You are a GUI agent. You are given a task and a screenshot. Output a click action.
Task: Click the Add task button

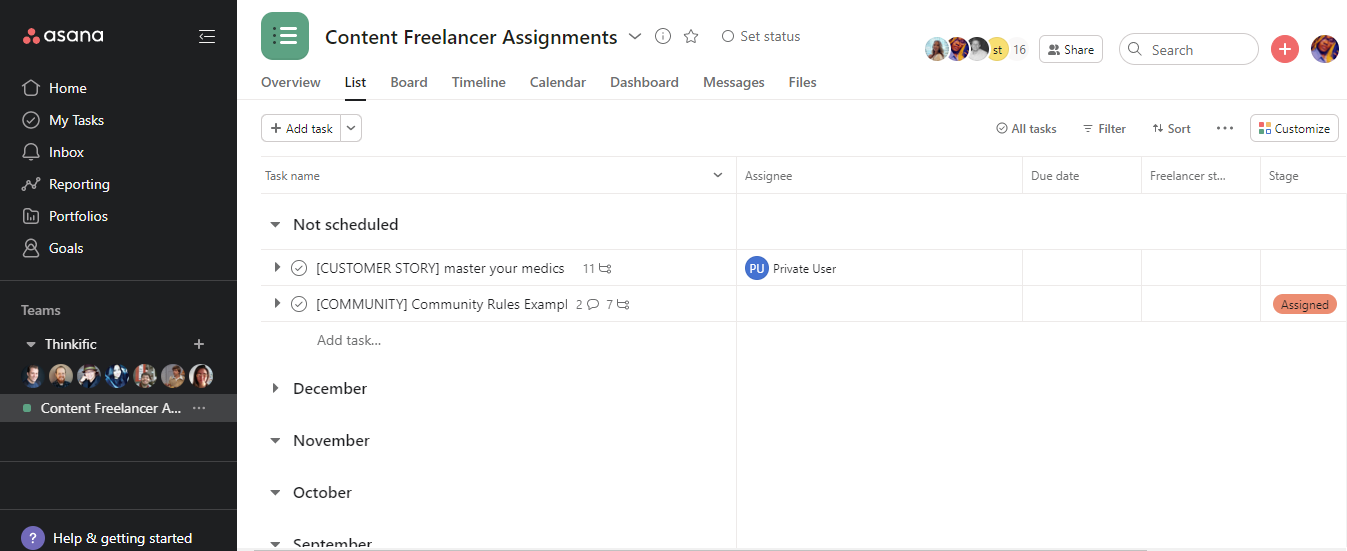pyautogui.click(x=301, y=128)
